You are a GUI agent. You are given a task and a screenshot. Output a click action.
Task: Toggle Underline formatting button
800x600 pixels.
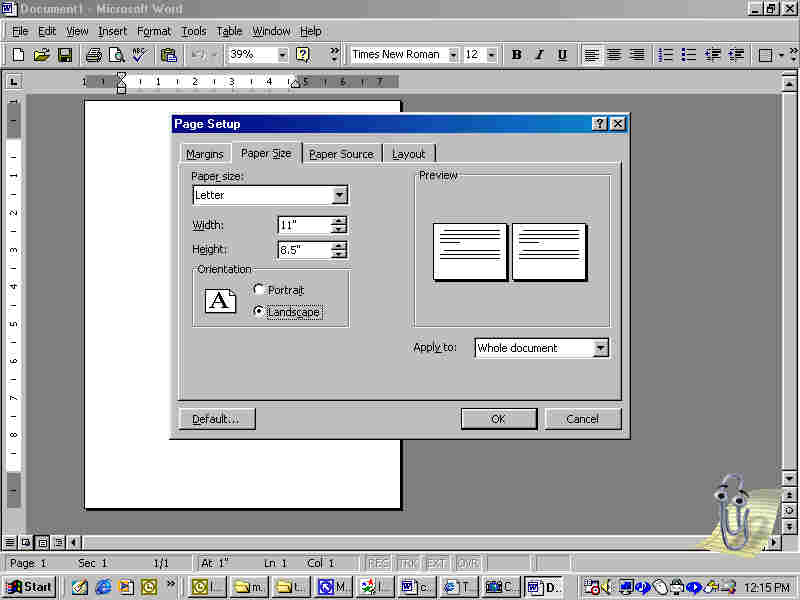tap(562, 55)
